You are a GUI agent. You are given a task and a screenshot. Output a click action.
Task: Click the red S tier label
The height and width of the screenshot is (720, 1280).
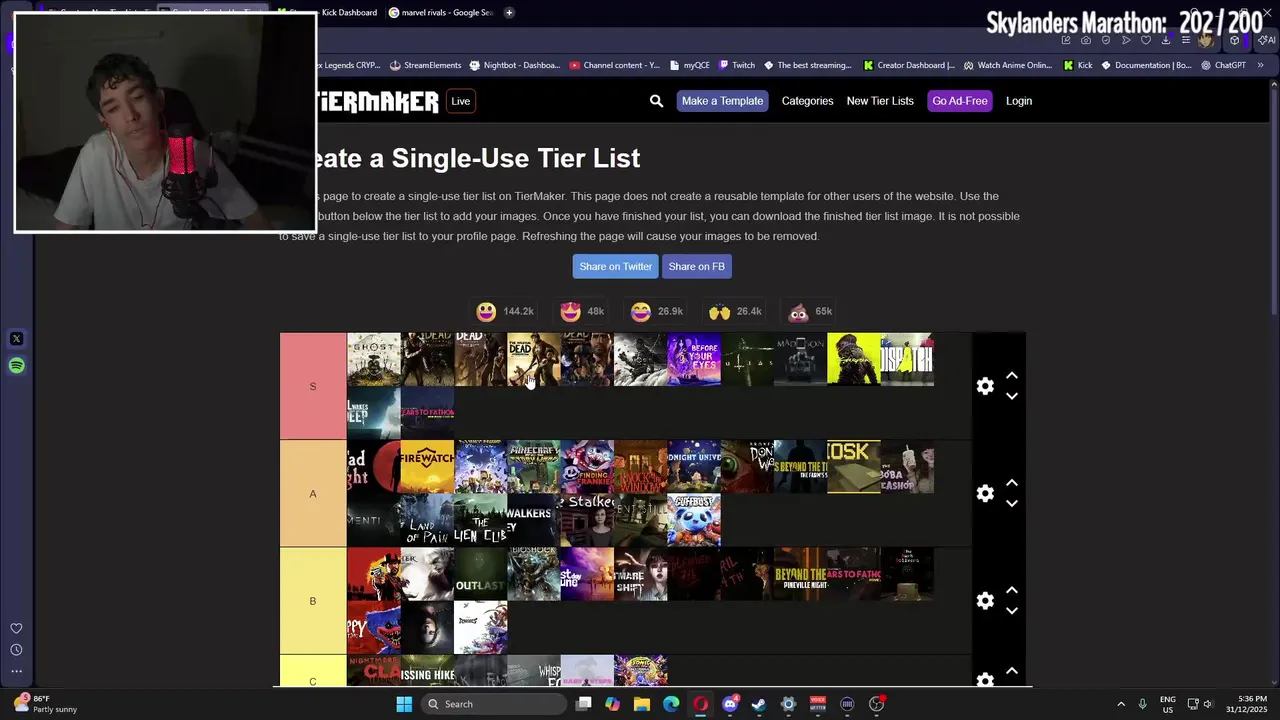[x=313, y=386]
